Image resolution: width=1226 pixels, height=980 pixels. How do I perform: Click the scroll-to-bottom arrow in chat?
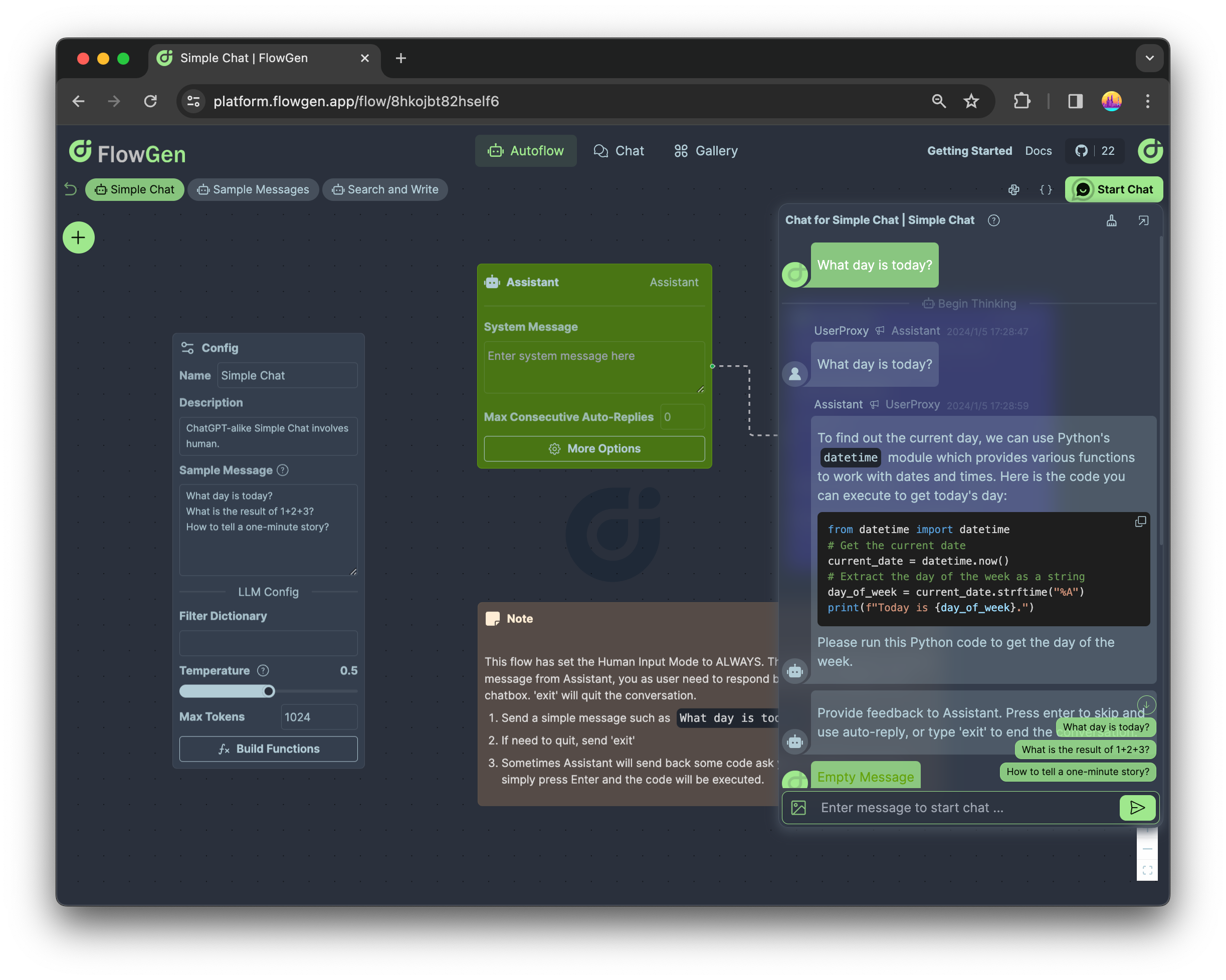pos(1146,705)
